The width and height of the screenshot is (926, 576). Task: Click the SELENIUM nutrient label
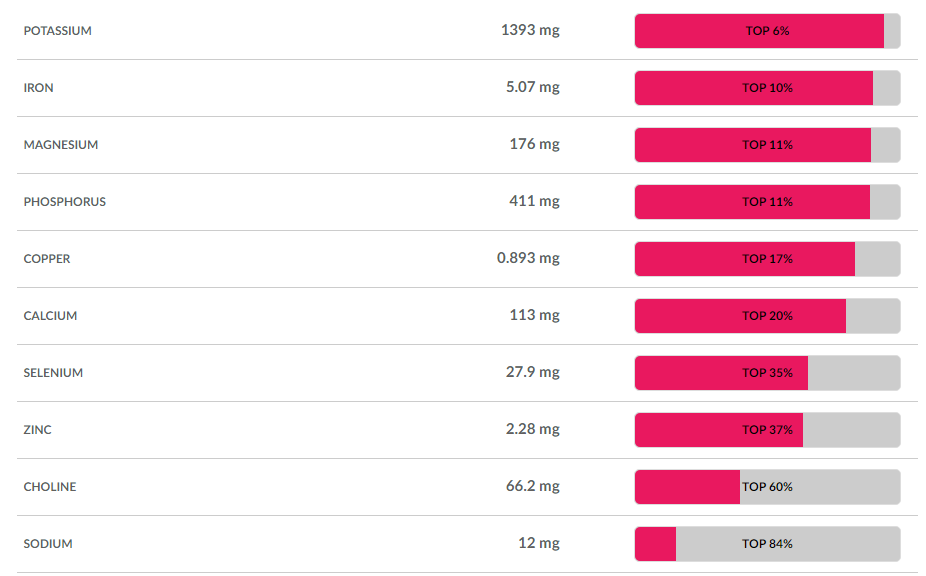[x=53, y=373]
